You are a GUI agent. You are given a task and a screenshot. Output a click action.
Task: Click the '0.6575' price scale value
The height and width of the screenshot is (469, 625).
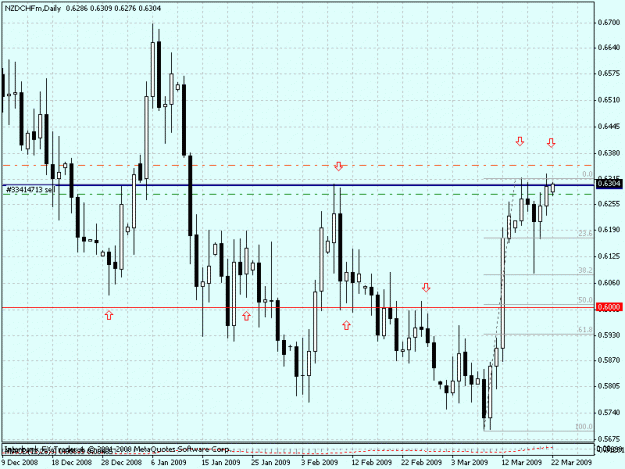click(609, 74)
